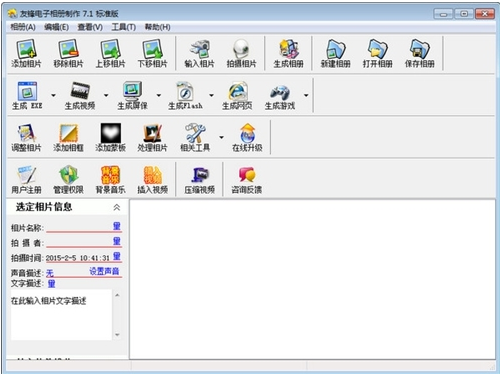Screen dimensions: 500x374
Task: Click the 在线升级 online upgrade icon
Action: coord(247,137)
